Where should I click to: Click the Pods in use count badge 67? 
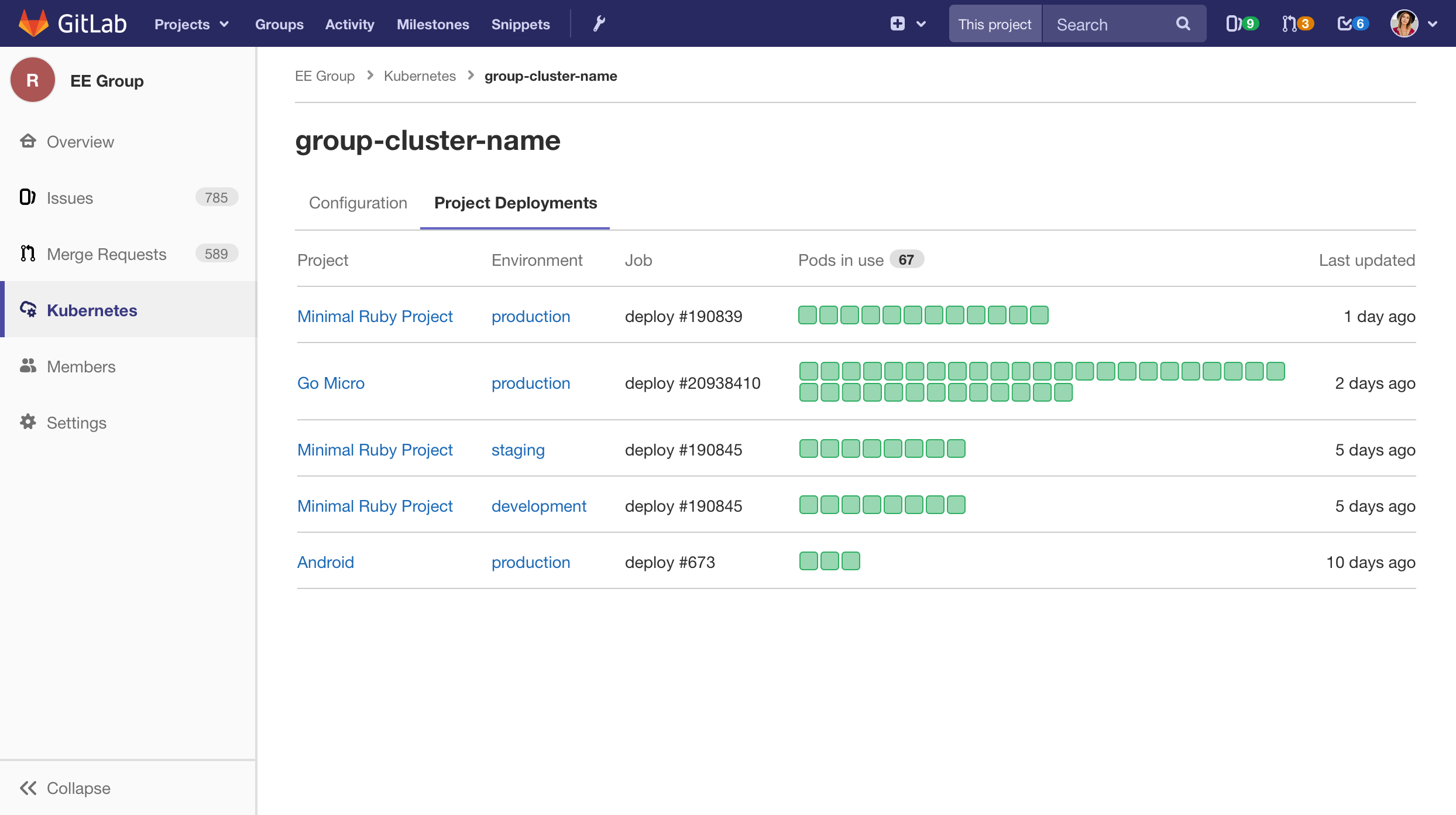pyautogui.click(x=906, y=260)
